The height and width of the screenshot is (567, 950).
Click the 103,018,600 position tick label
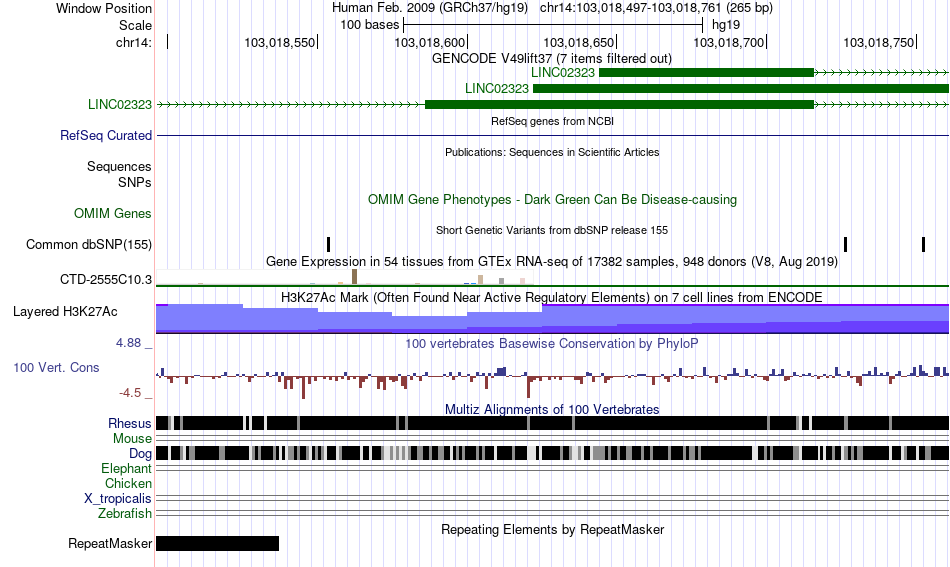pyautogui.click(x=429, y=42)
